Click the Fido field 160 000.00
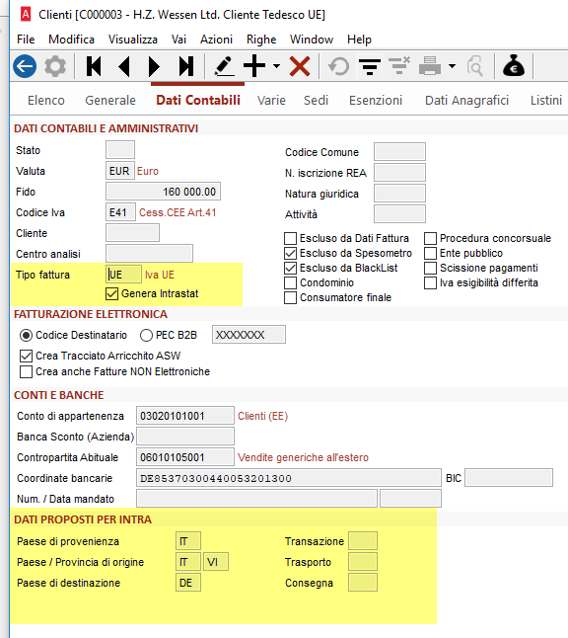This screenshot has width=568, height=638. point(163,191)
